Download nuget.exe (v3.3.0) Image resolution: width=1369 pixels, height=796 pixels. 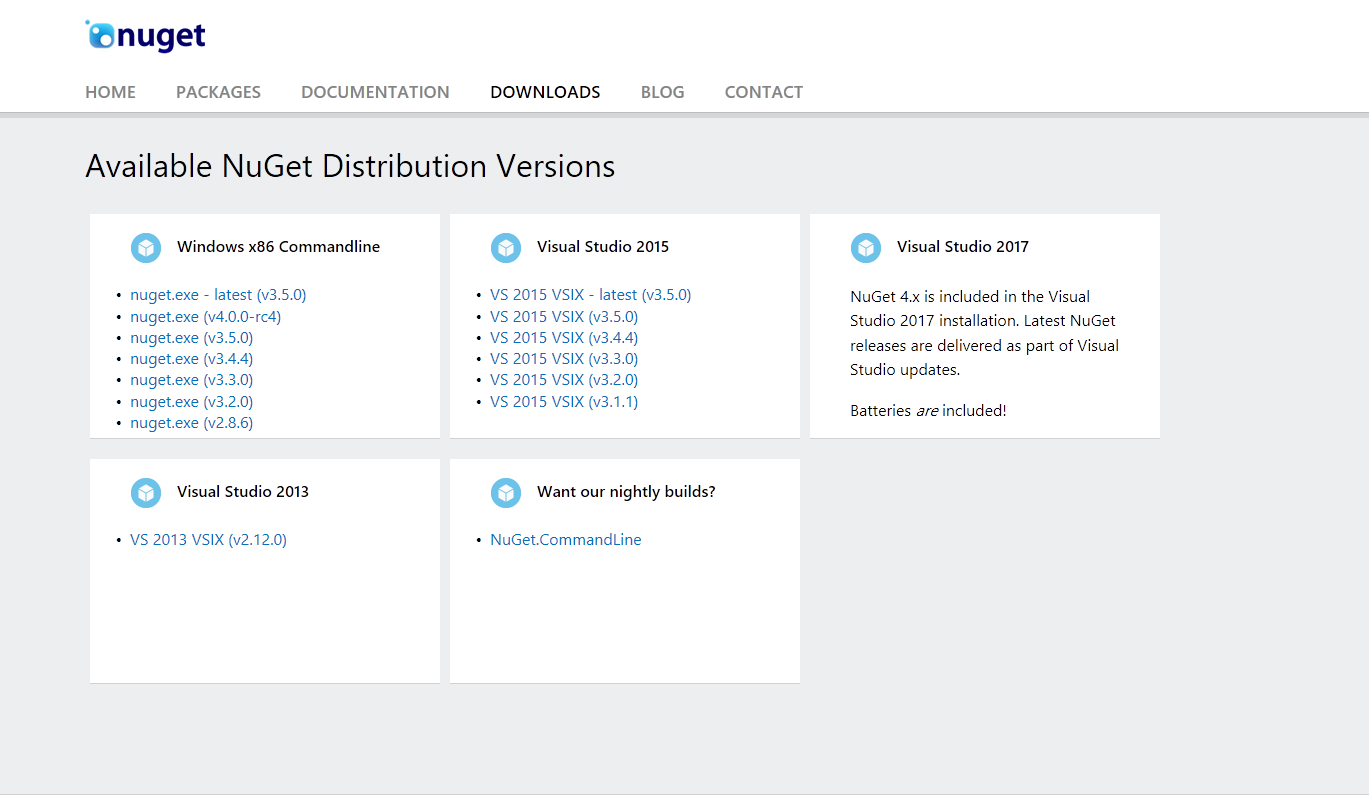[191, 380]
